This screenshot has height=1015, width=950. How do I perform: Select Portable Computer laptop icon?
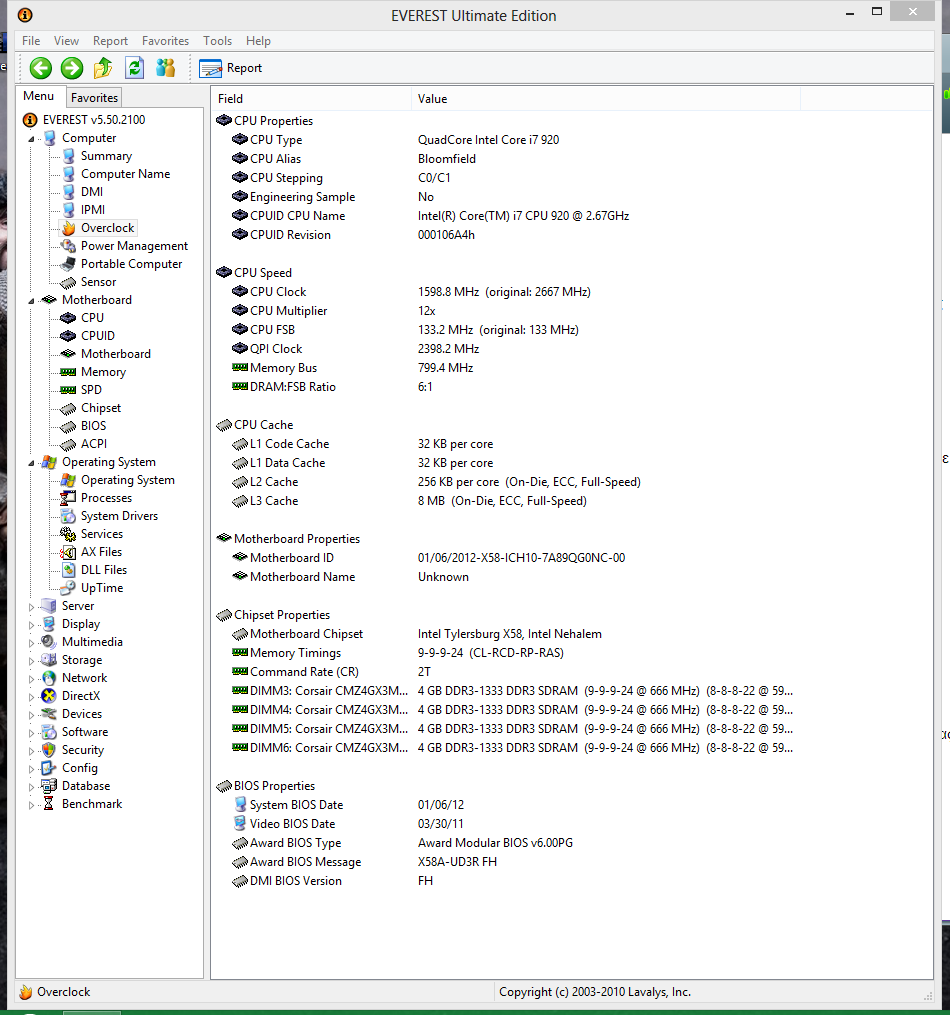[69, 264]
